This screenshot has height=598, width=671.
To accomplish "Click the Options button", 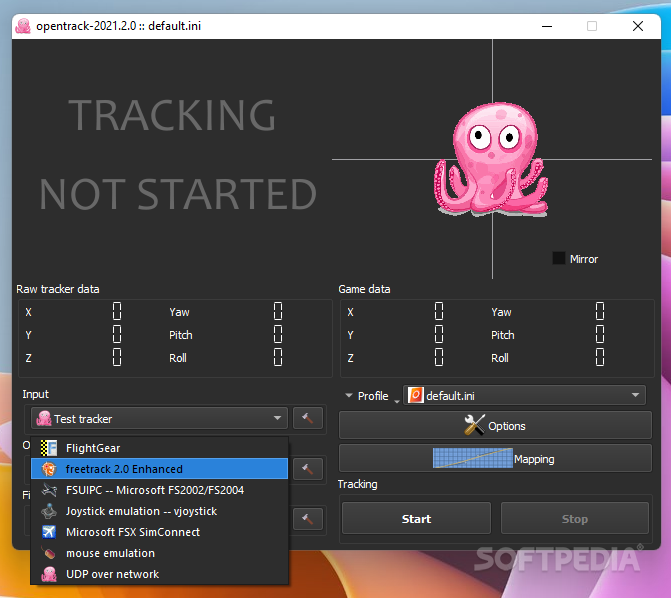I will [495, 425].
